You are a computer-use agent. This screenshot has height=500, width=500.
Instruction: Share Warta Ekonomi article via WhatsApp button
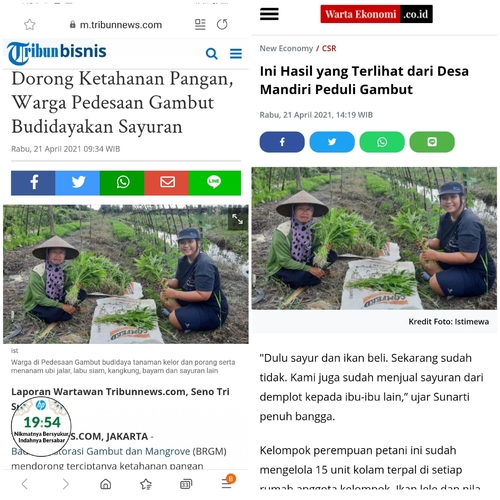[382, 142]
